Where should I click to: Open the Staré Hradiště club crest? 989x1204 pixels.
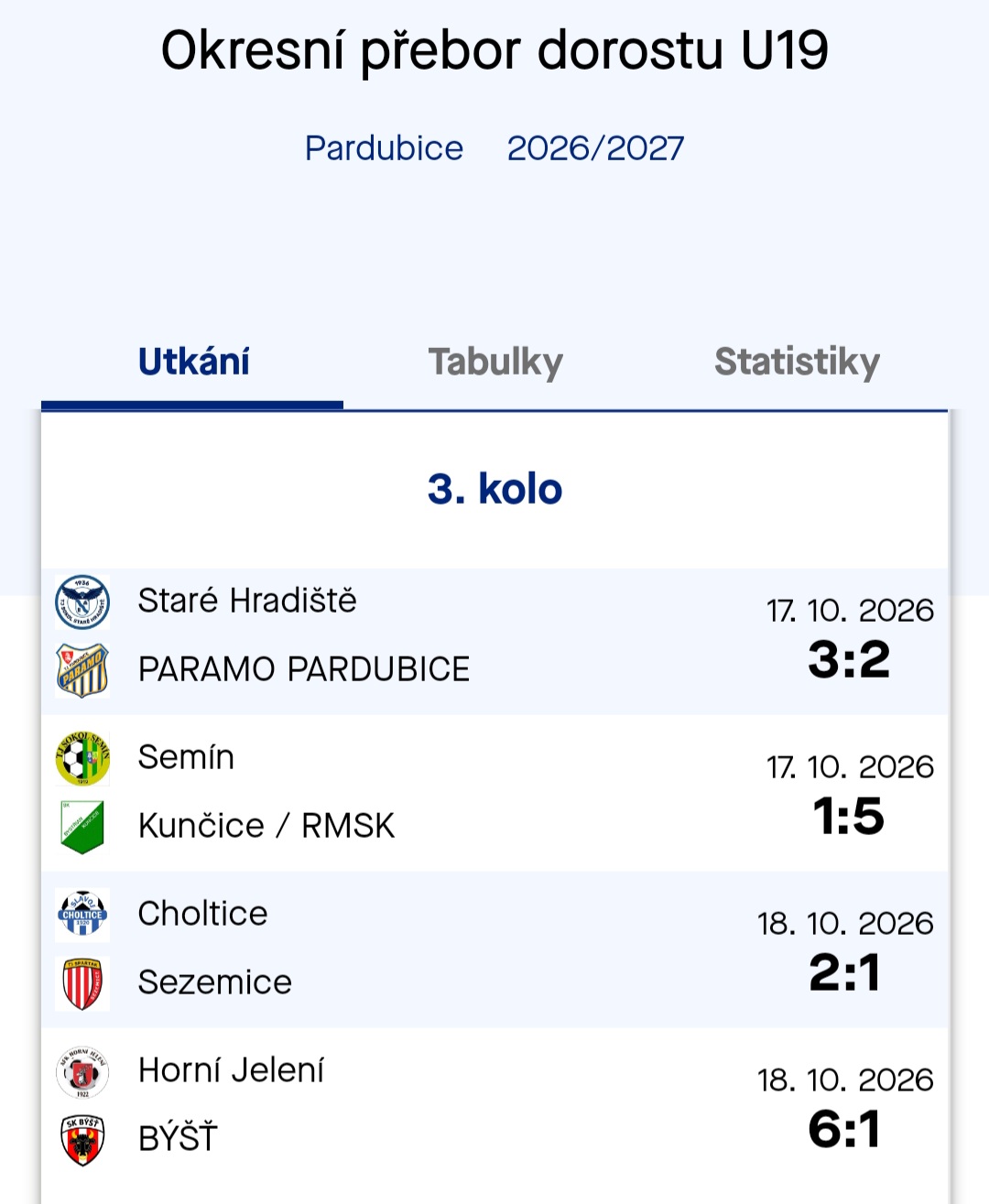[x=82, y=602]
